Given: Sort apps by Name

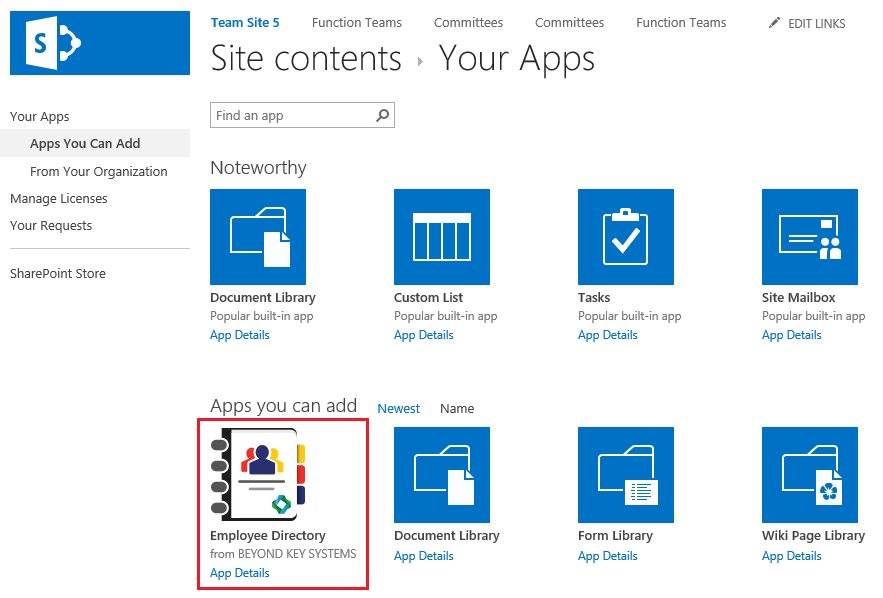Looking at the screenshot, I should (457, 408).
